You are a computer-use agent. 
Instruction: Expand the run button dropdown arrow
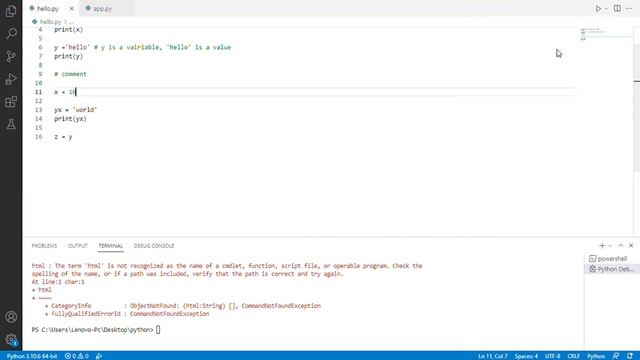pos(606,9)
